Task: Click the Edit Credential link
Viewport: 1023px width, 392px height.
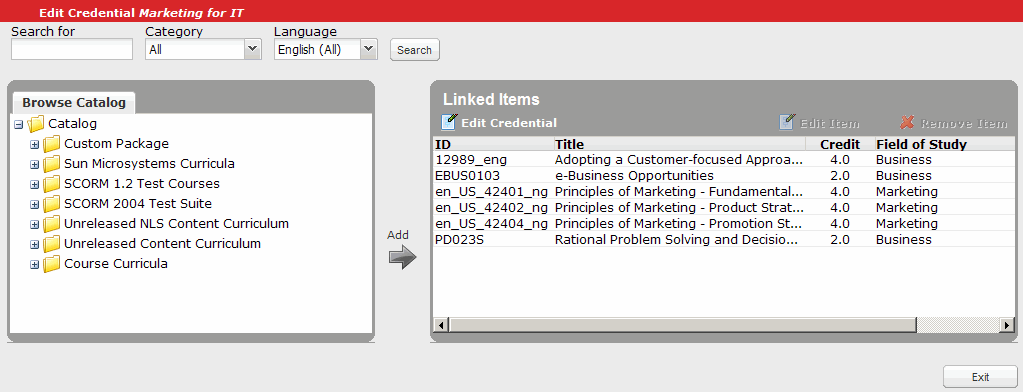Action: (509, 123)
